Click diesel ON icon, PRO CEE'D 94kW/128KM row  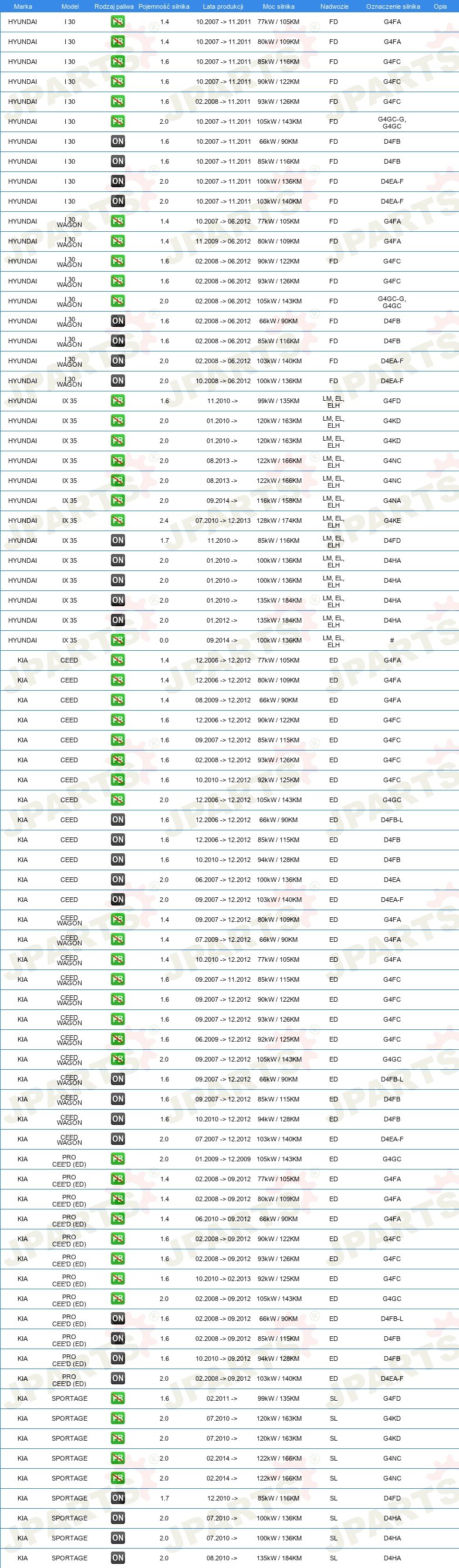pos(117,1359)
